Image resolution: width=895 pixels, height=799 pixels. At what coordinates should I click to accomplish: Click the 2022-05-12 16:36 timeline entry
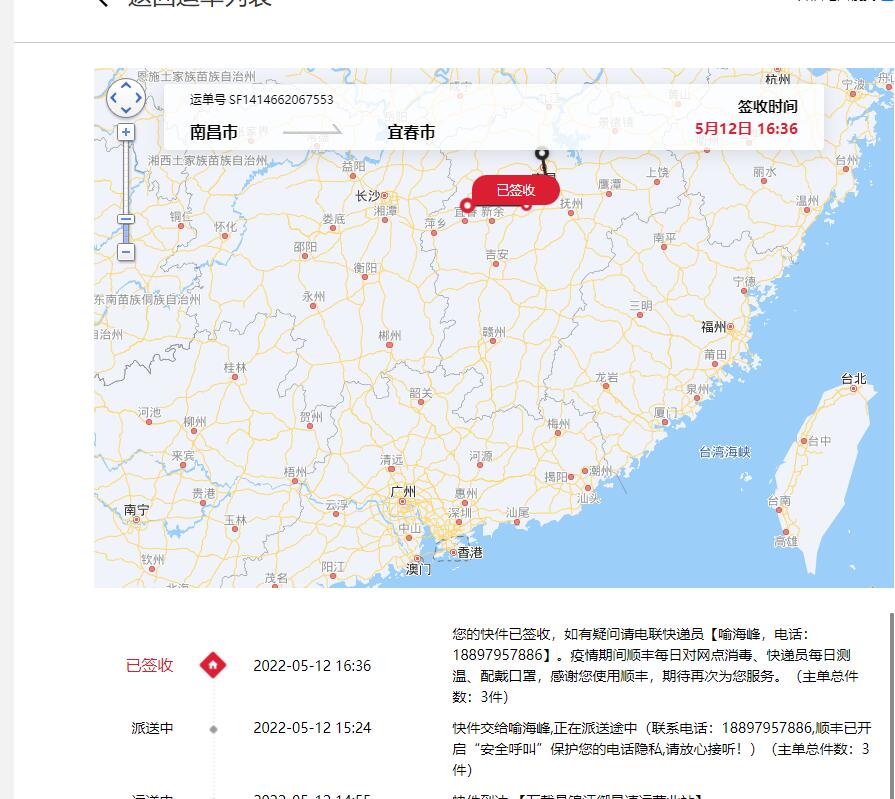(x=312, y=666)
